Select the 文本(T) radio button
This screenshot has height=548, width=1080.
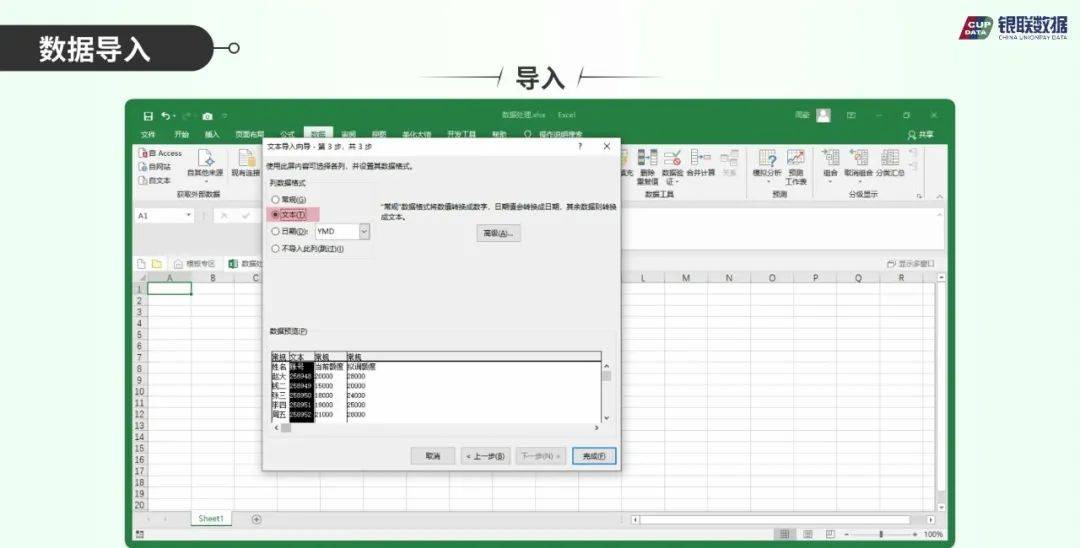click(276, 215)
